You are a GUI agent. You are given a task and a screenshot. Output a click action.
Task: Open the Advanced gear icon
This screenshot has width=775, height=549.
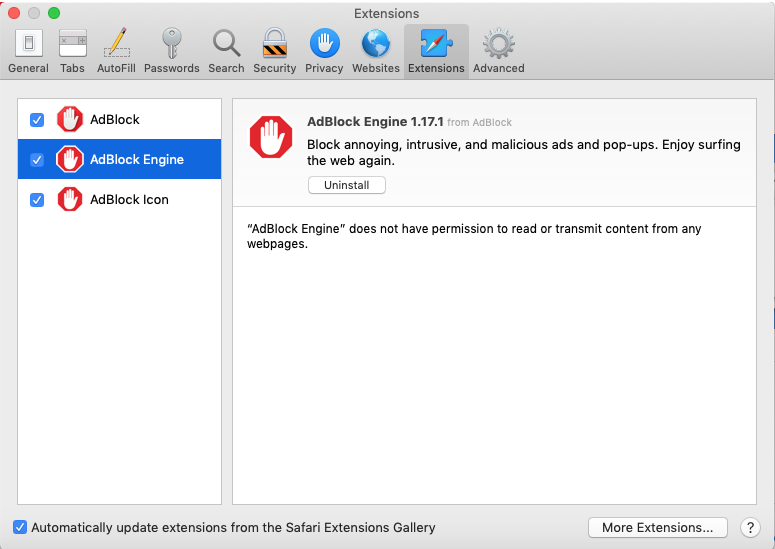(x=498, y=43)
